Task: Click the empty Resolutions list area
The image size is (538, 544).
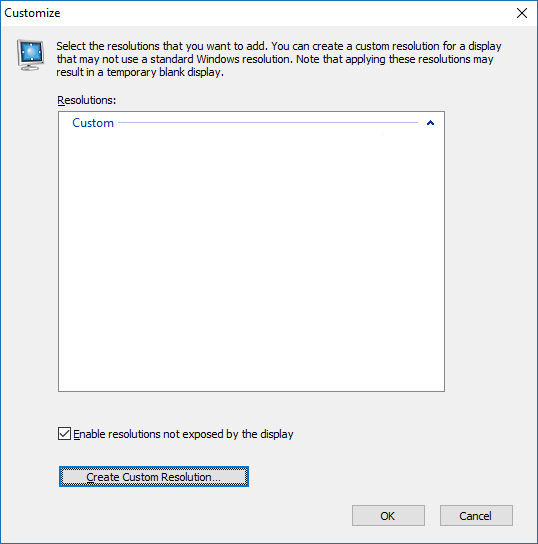Action: 251,260
